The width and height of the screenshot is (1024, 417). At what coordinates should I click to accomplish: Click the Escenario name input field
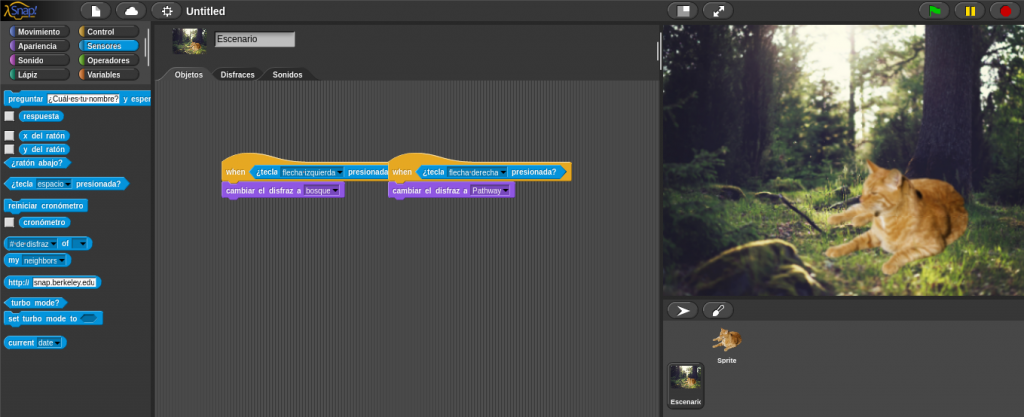[x=255, y=40]
